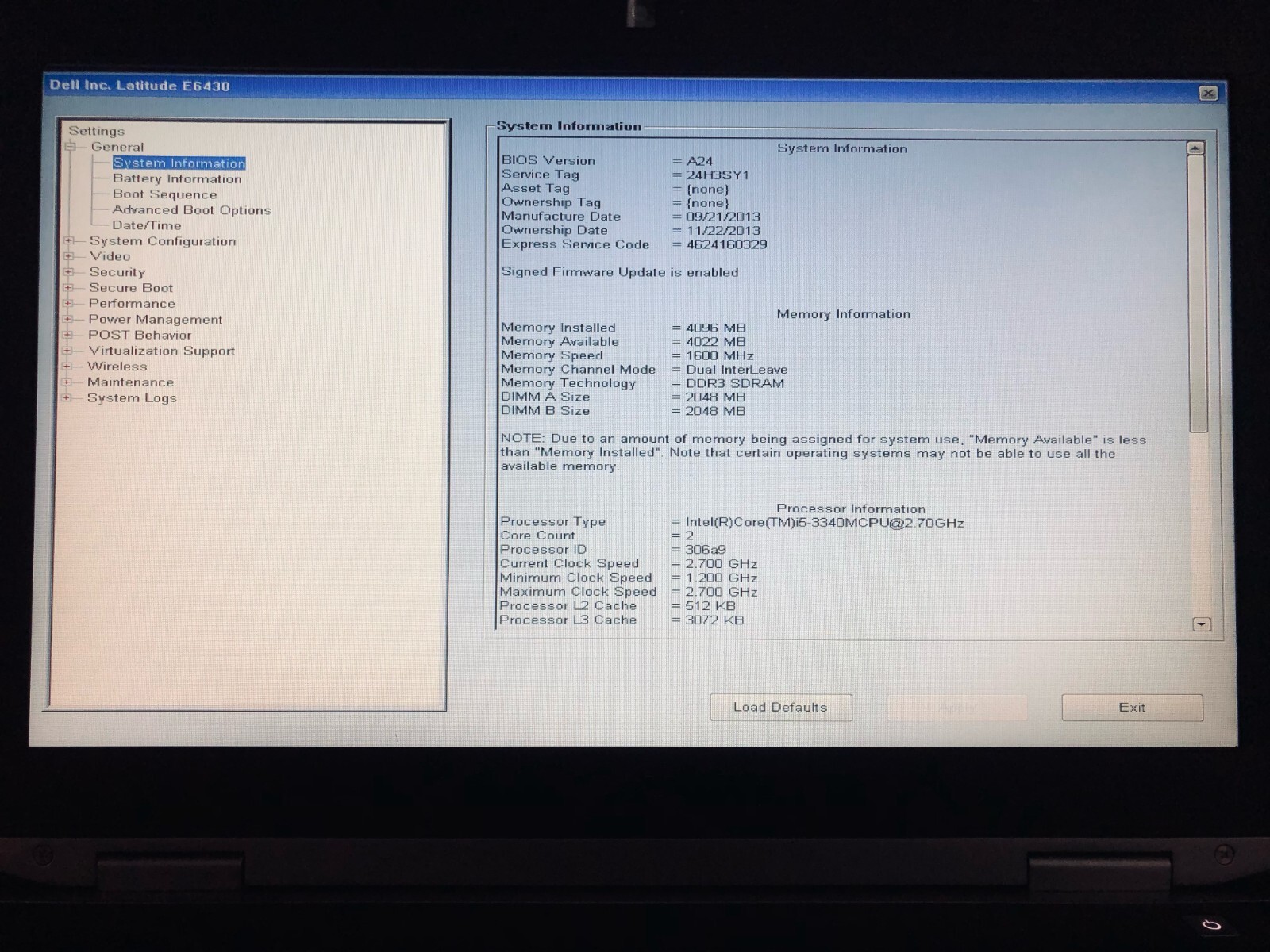Select the Virtualization Support label

(161, 351)
